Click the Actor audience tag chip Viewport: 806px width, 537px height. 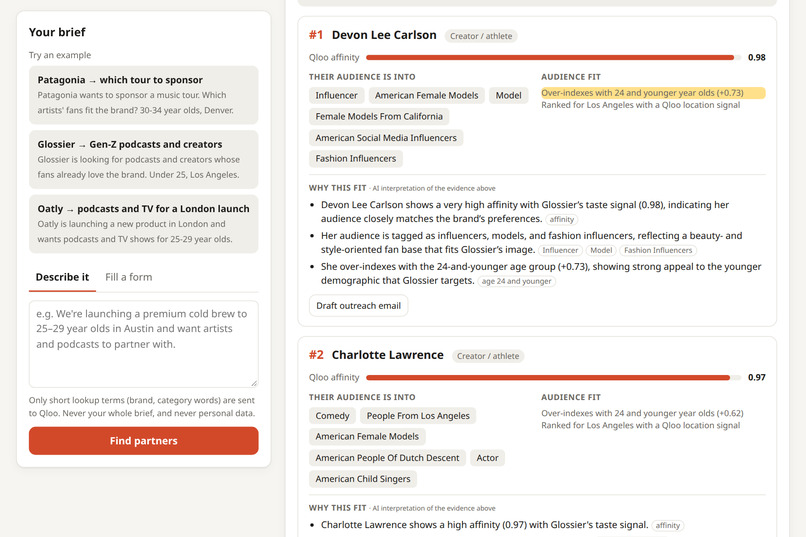(487, 458)
